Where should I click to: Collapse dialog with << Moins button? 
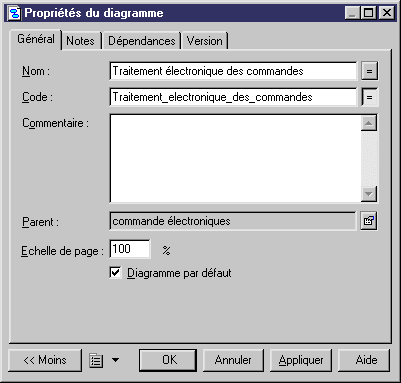[45, 360]
